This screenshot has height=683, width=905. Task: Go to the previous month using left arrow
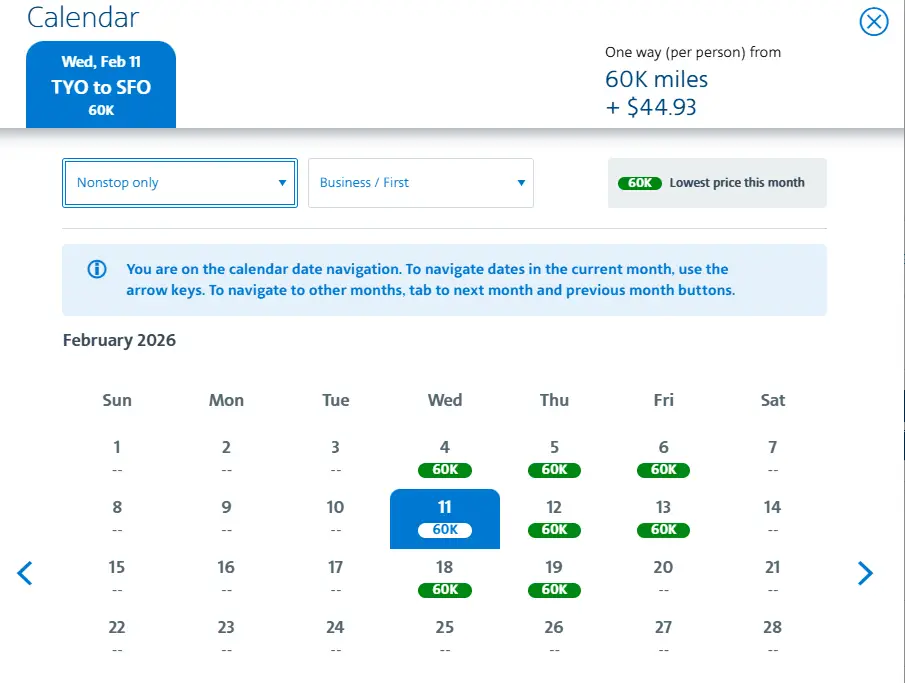coord(25,573)
